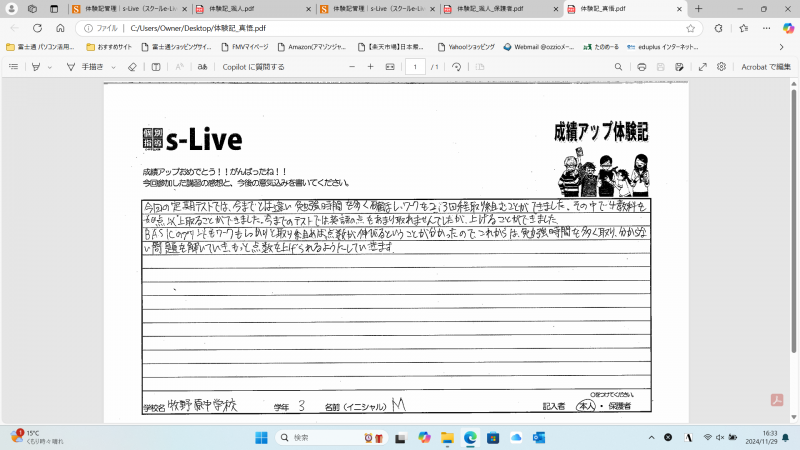800x450 pixels.
Task: Open Outlook from the taskbar
Action: pyautogui.click(x=539, y=438)
